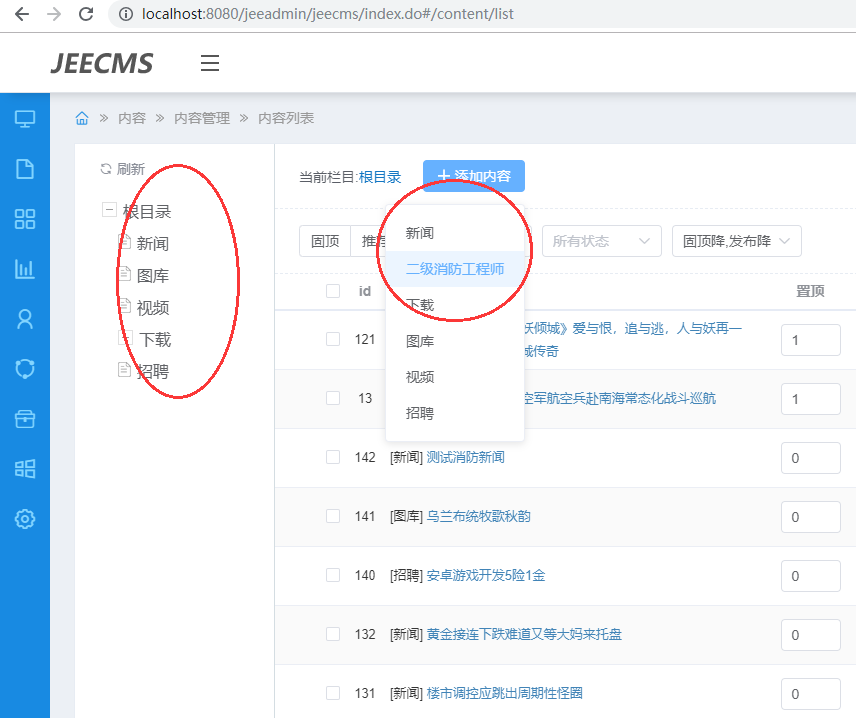
Task: Tick the select-all checkbox in table header
Action: (x=333, y=291)
